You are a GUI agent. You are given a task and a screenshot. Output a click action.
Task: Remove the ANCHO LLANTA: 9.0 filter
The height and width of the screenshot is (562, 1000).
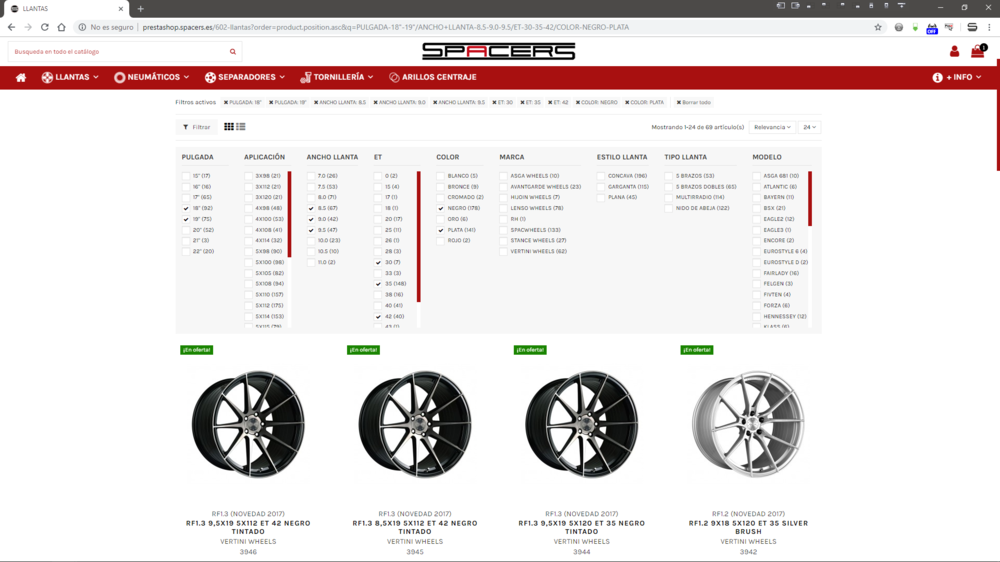click(x=376, y=102)
